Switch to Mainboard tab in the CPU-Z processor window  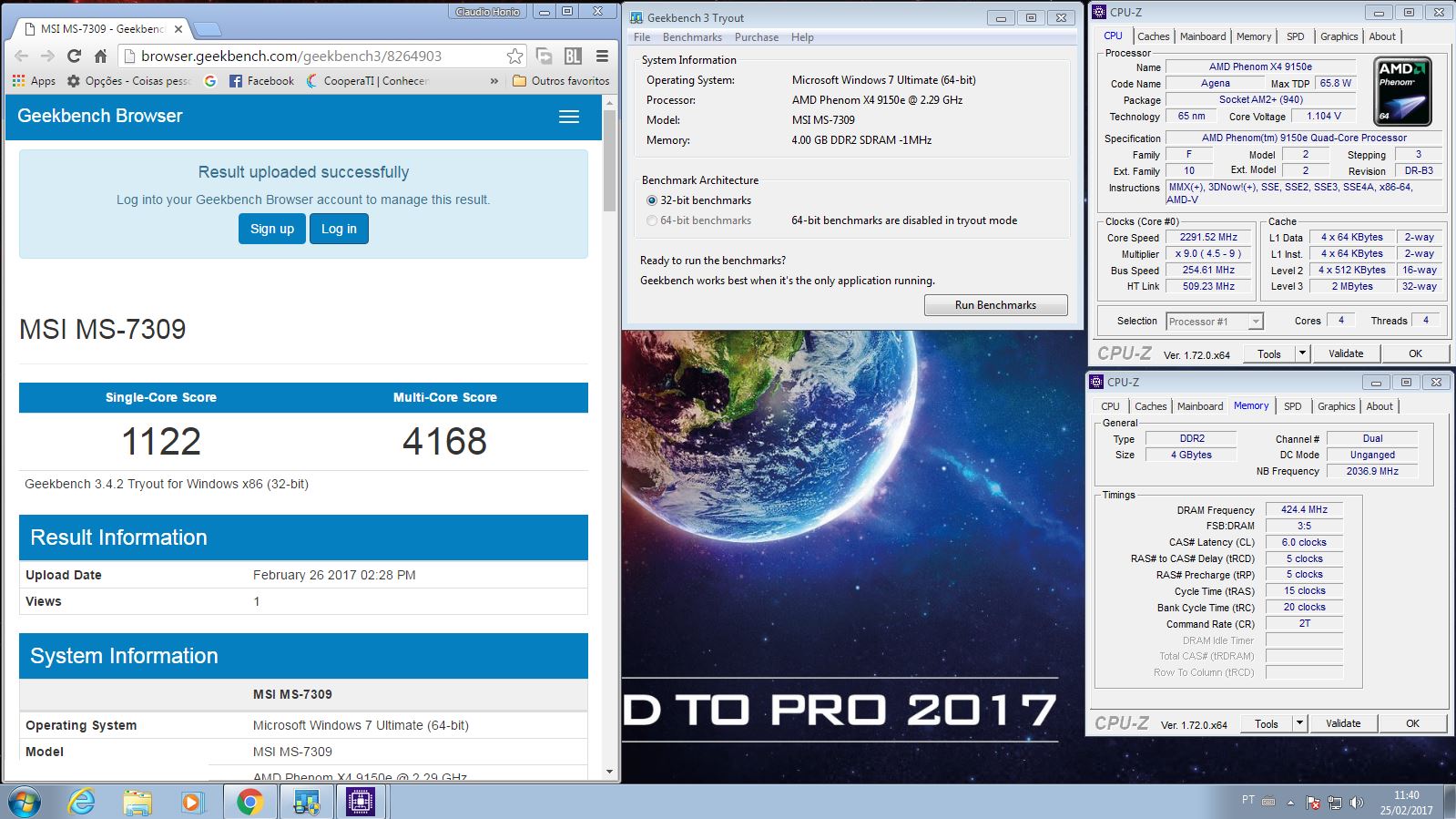tap(1203, 36)
